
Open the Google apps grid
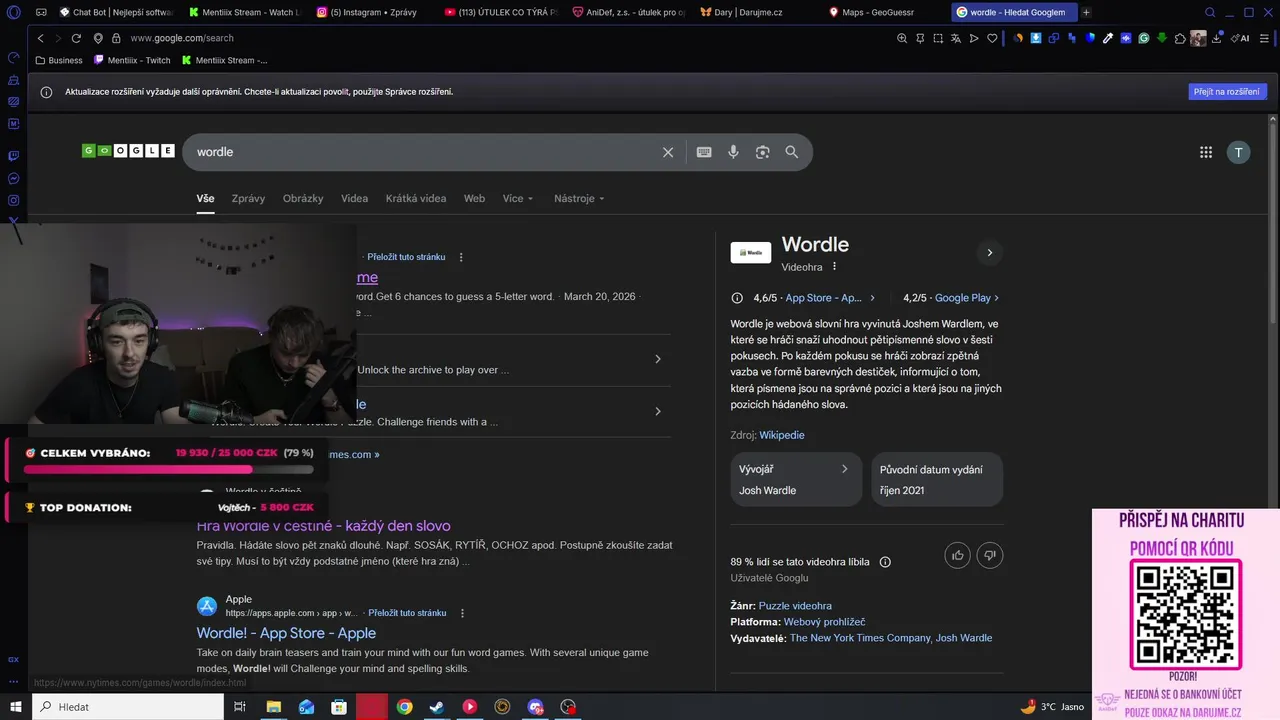[x=1206, y=152]
